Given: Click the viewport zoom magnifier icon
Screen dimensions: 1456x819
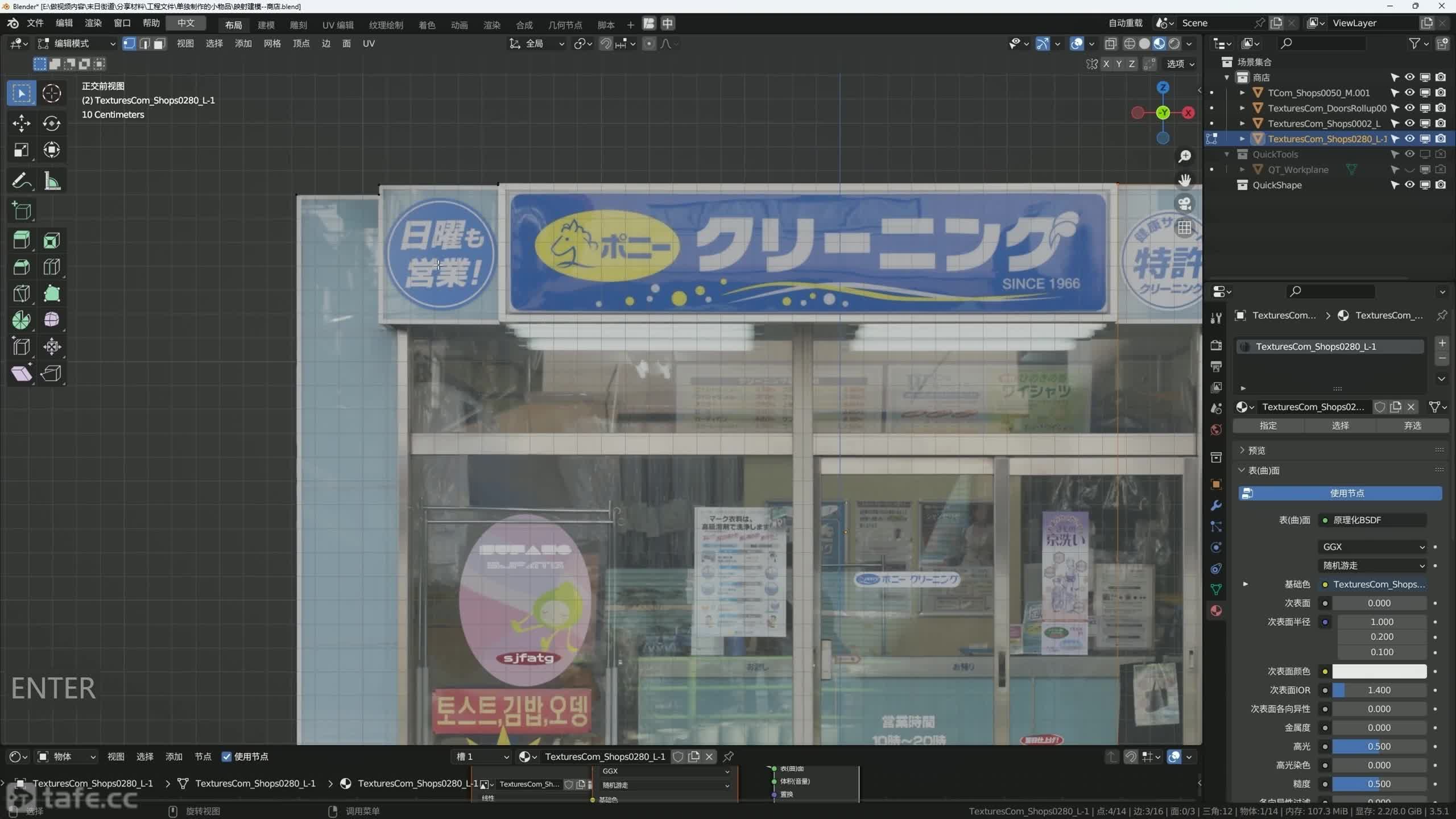Looking at the screenshot, I should click(1185, 156).
